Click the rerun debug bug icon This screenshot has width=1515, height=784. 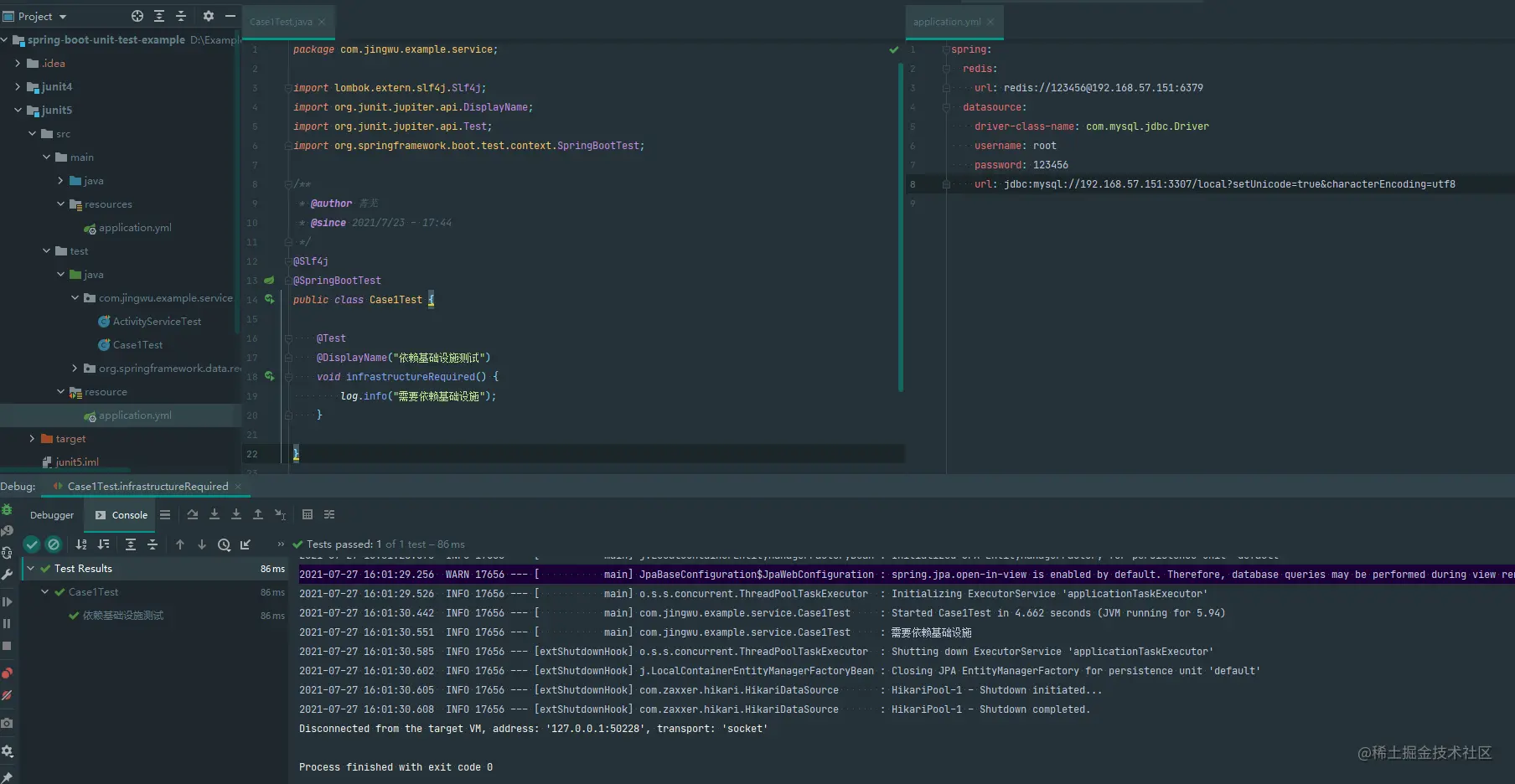click(x=7, y=509)
